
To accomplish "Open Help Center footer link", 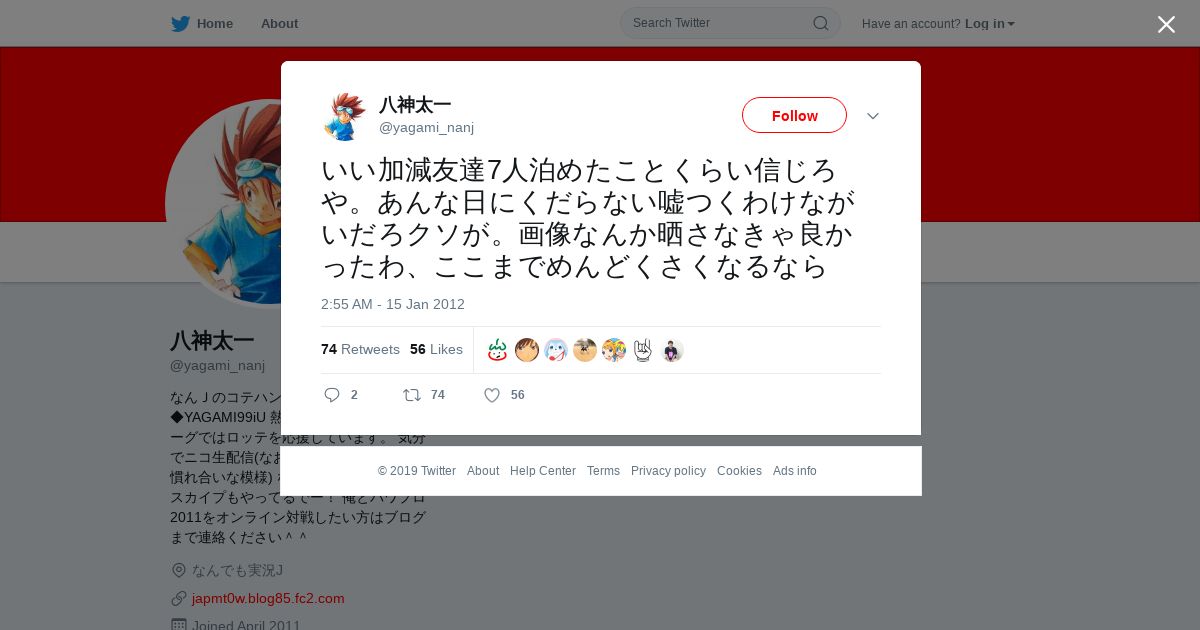I will 543,471.
